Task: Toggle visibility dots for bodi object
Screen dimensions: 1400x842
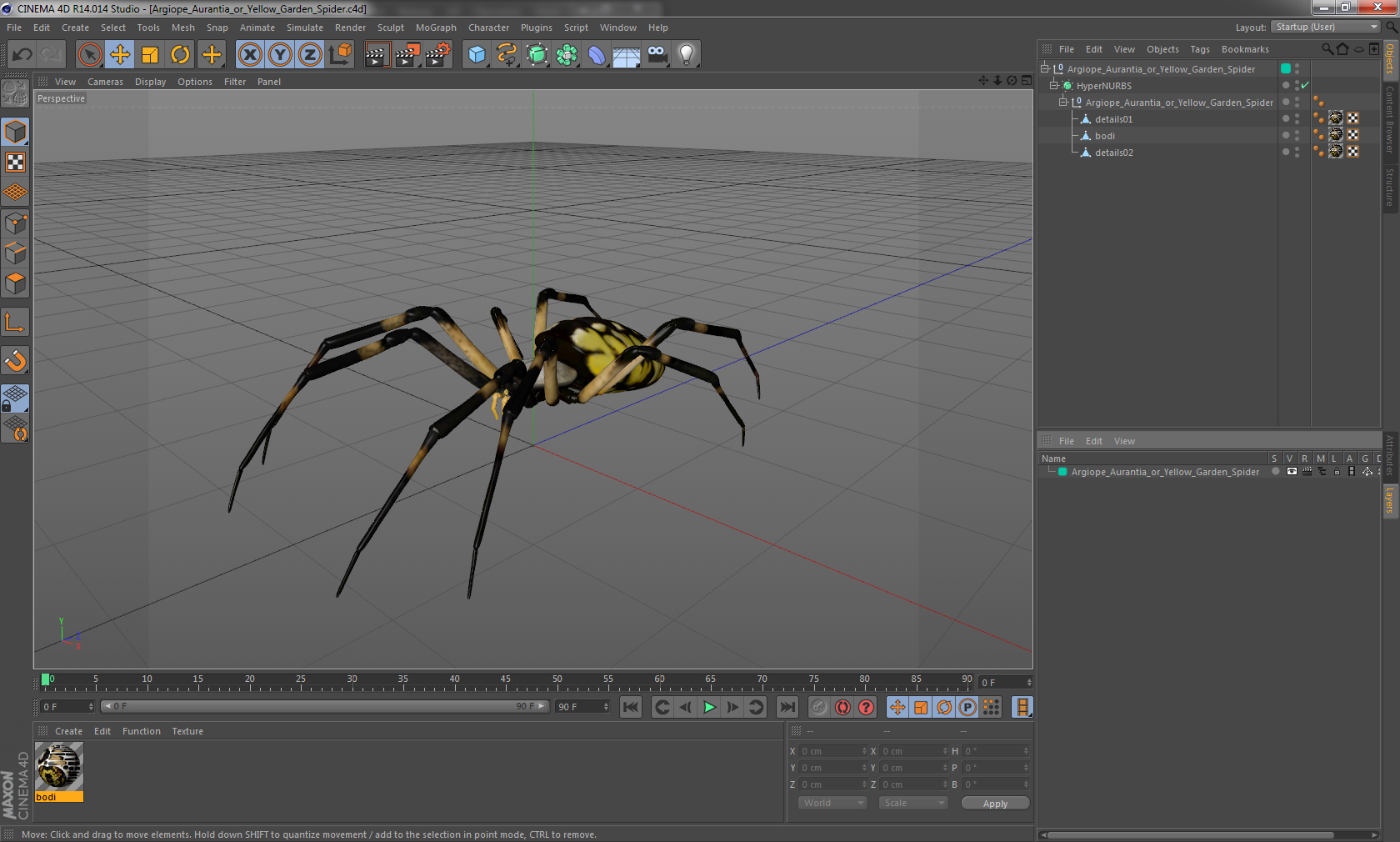Action: click(x=1297, y=135)
